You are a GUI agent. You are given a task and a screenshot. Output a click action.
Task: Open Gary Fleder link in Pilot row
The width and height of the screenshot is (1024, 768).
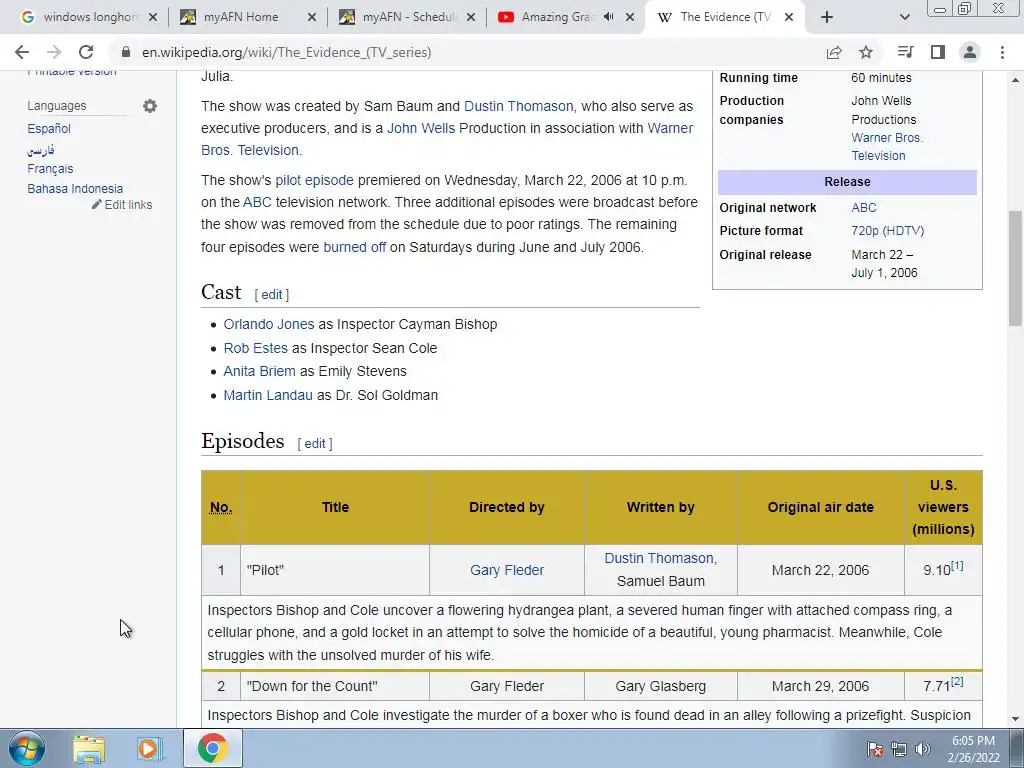click(507, 570)
